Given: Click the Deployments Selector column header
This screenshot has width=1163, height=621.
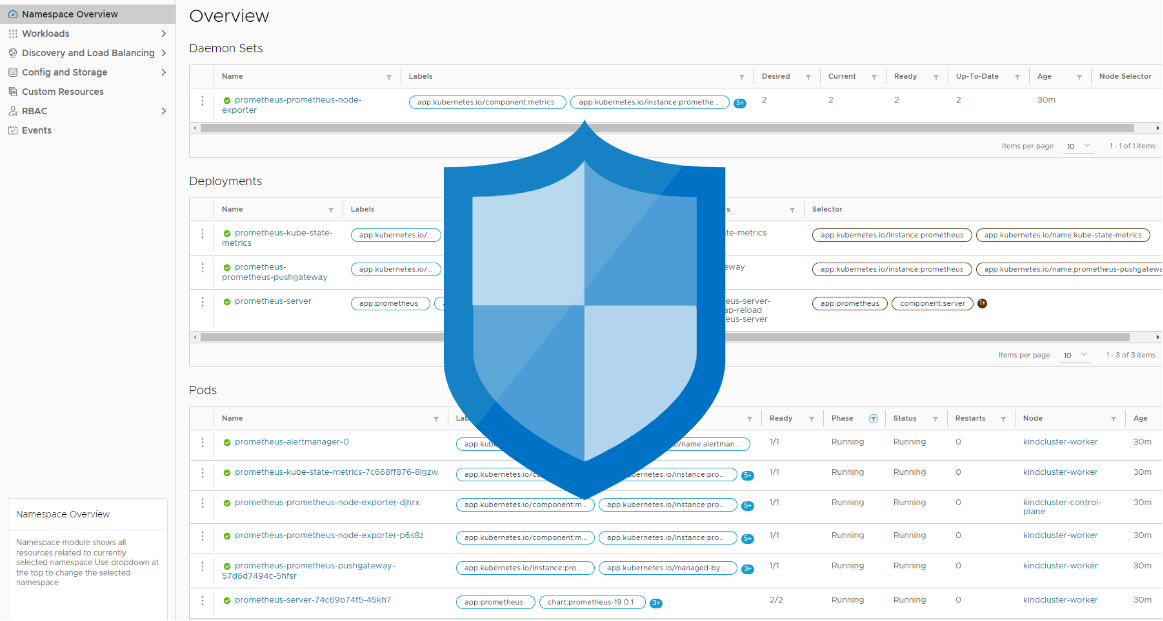Looking at the screenshot, I should point(827,209).
